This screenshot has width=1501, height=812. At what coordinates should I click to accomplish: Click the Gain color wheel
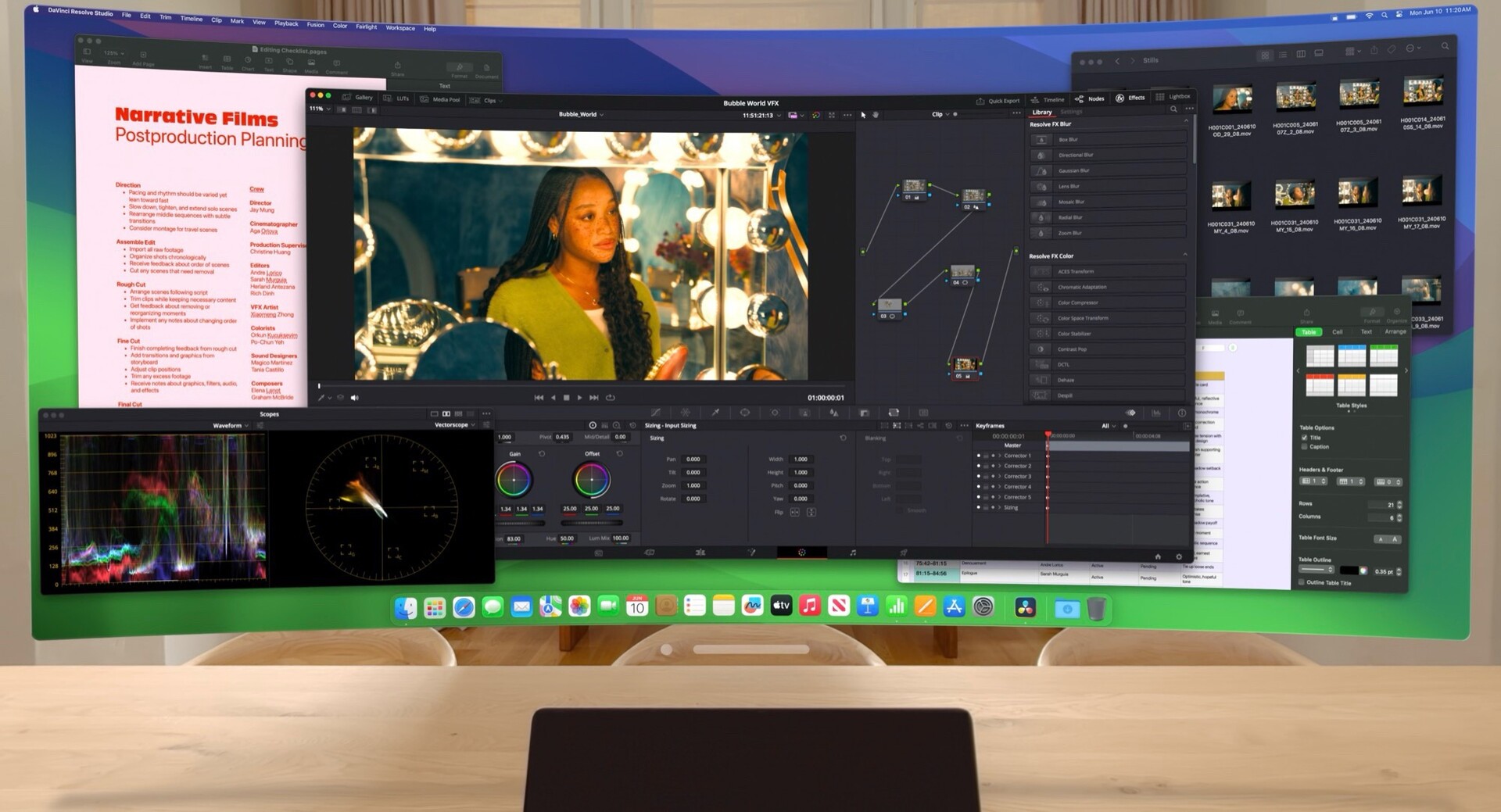click(x=514, y=481)
